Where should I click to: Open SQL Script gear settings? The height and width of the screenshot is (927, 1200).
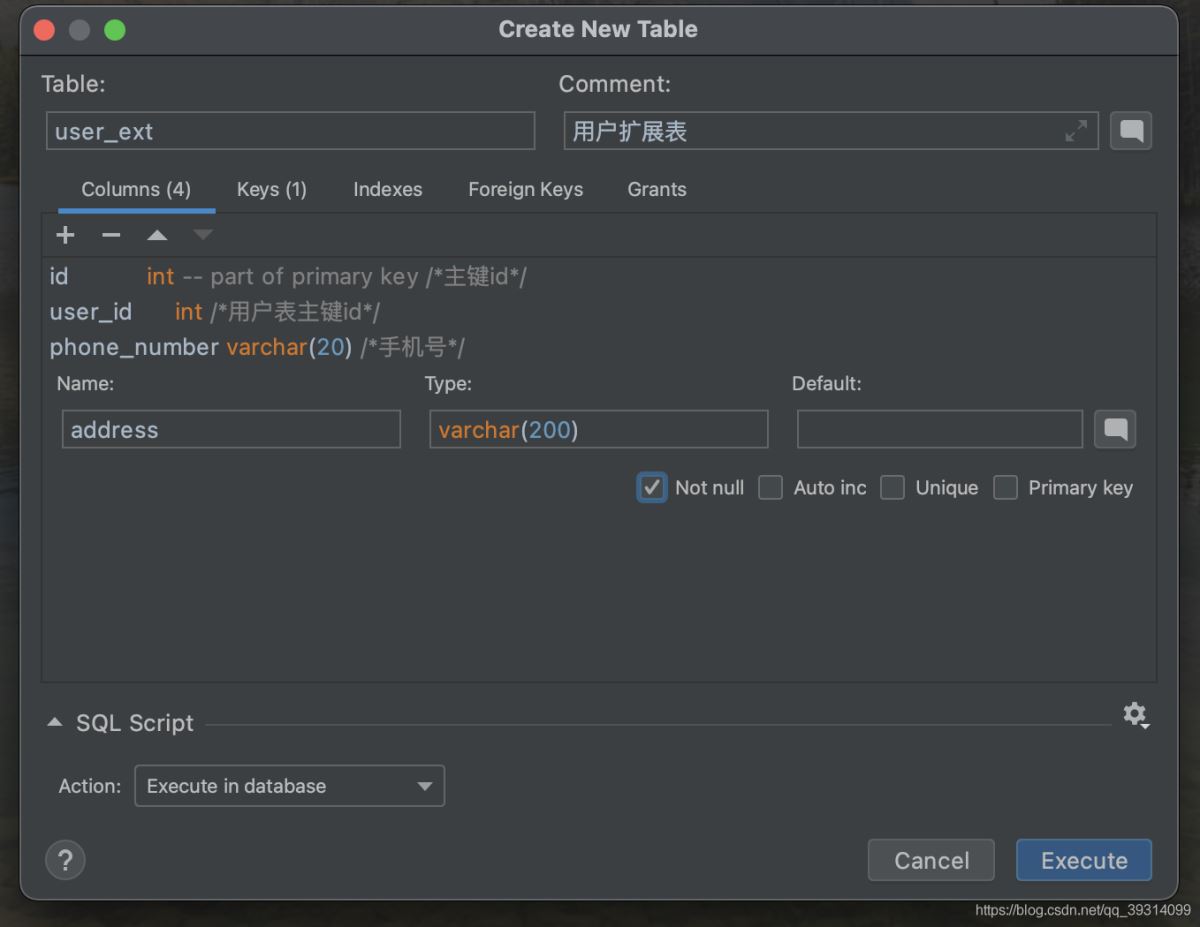click(x=1134, y=714)
